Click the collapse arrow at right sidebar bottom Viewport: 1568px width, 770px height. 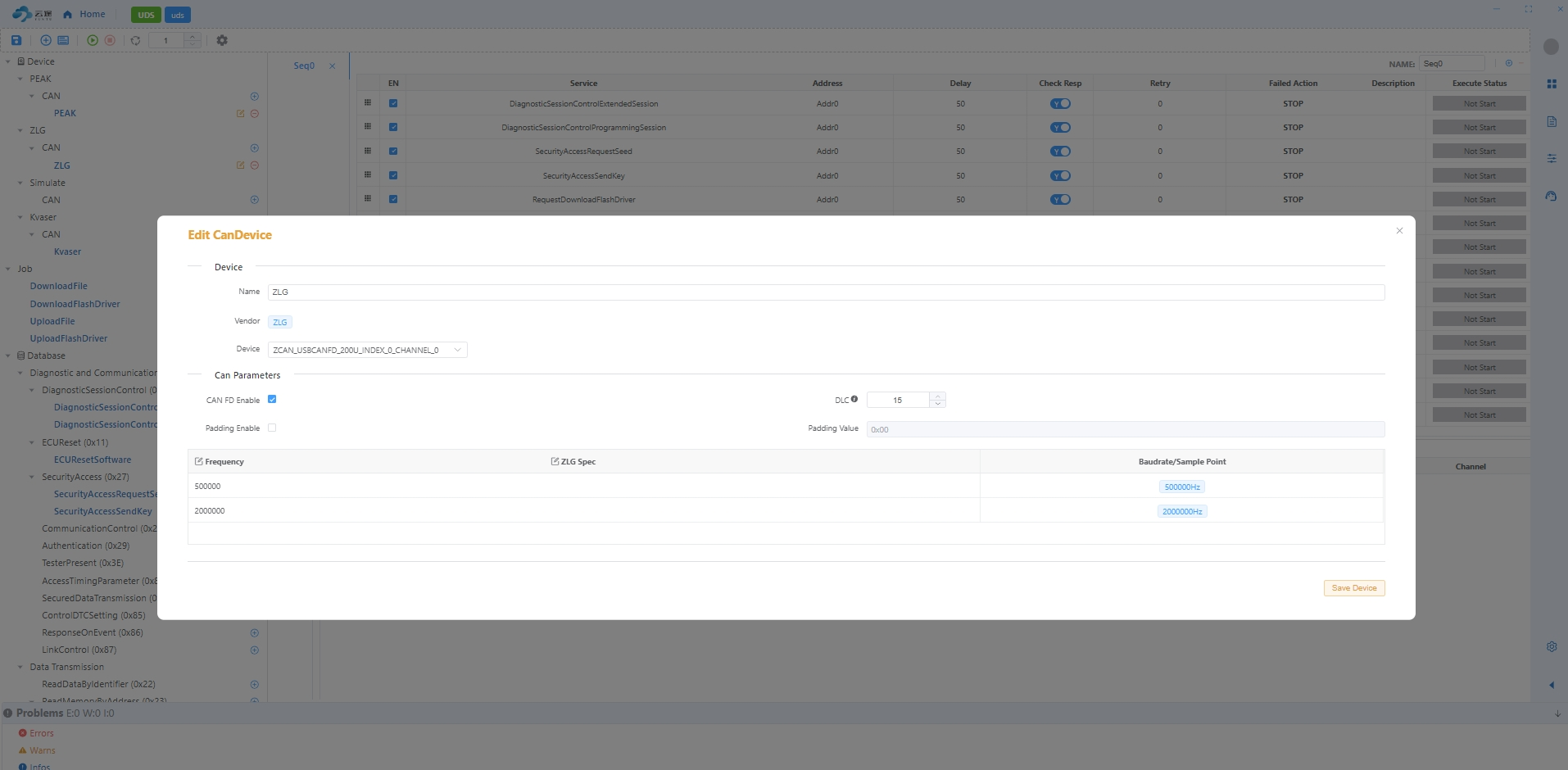click(x=1552, y=685)
